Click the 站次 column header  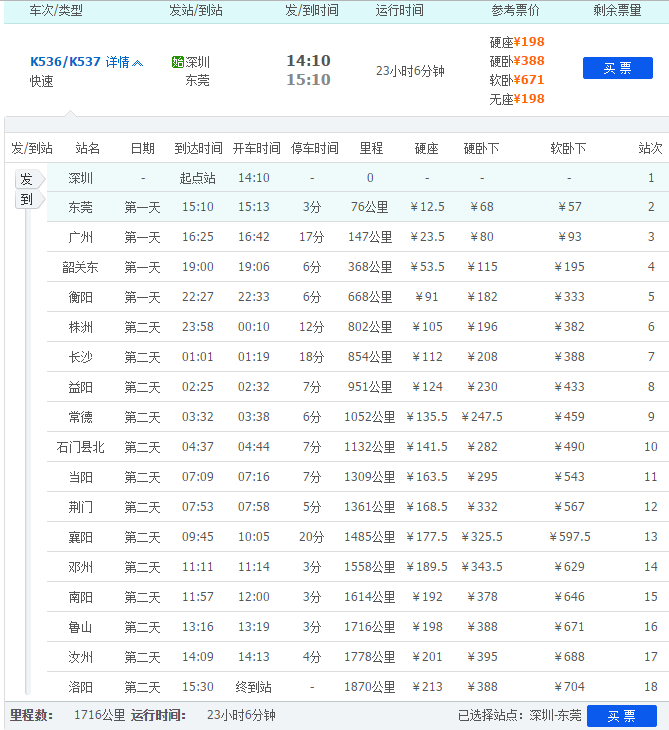click(x=650, y=148)
